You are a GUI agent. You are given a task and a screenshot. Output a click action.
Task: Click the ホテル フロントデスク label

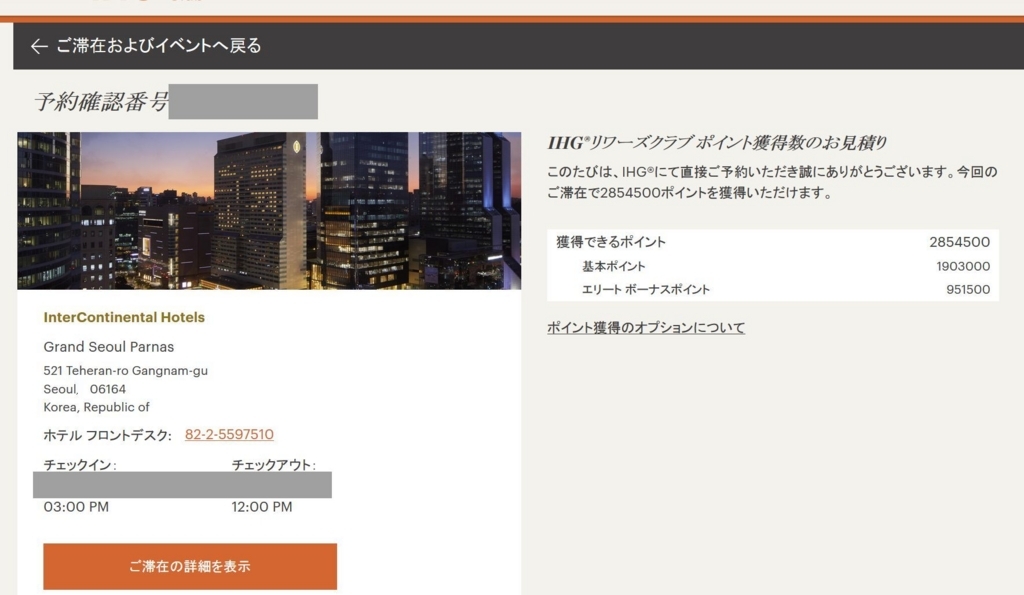click(x=107, y=435)
